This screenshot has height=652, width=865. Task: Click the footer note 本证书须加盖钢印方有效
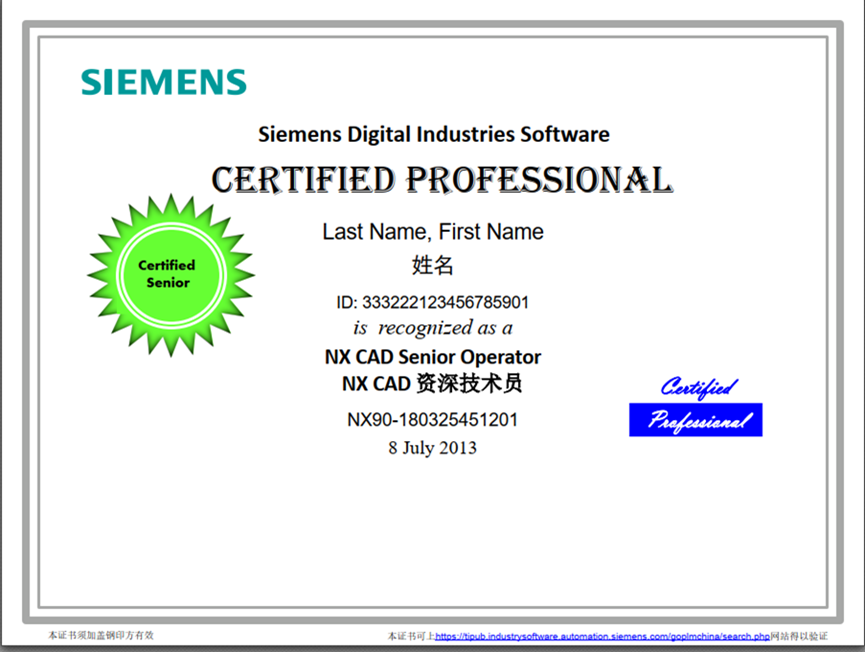point(101,635)
